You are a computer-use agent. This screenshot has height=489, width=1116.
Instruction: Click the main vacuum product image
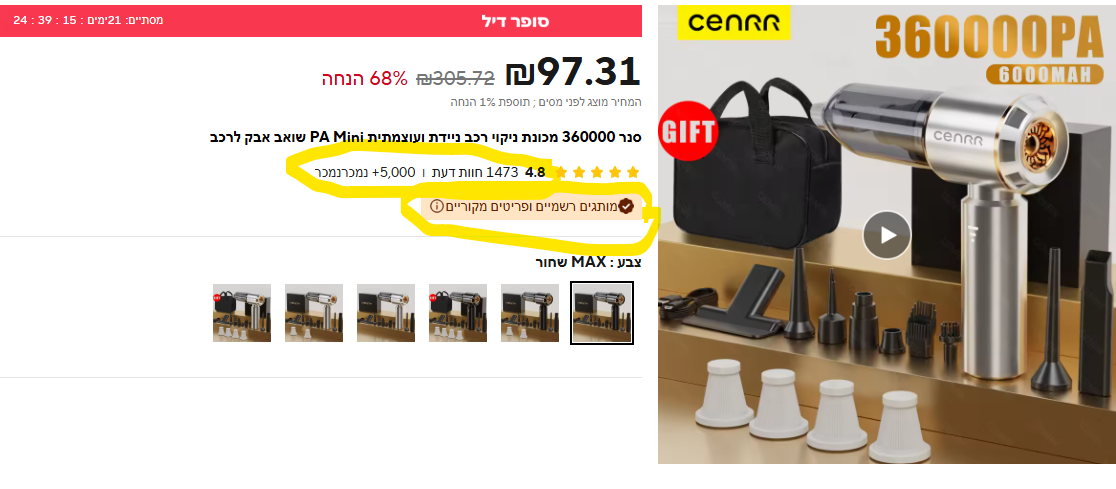coord(887,235)
